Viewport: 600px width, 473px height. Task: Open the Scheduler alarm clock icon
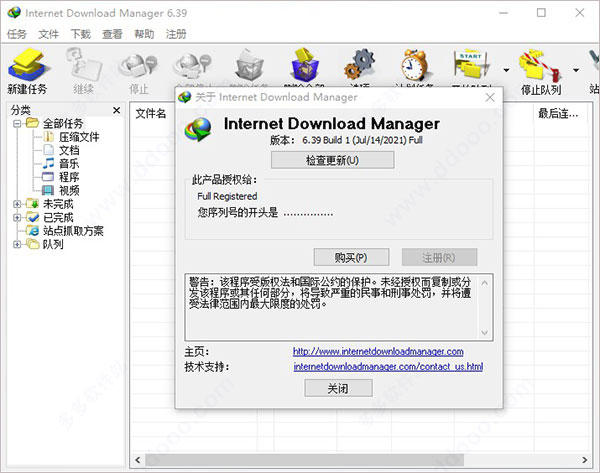(415, 64)
